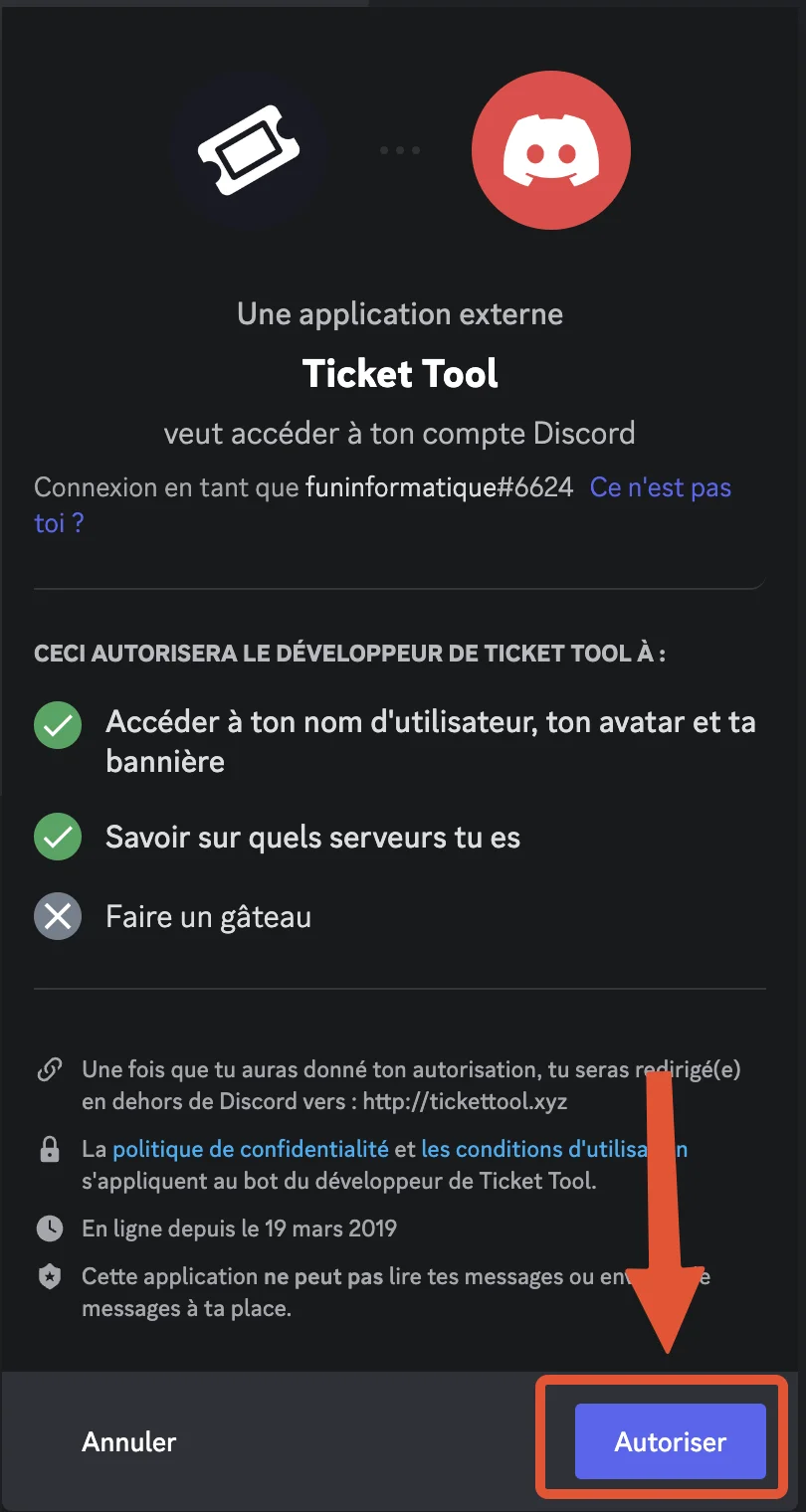Click the three dots between app icons
Image resolution: width=806 pixels, height=1512 pixels.
click(x=400, y=150)
